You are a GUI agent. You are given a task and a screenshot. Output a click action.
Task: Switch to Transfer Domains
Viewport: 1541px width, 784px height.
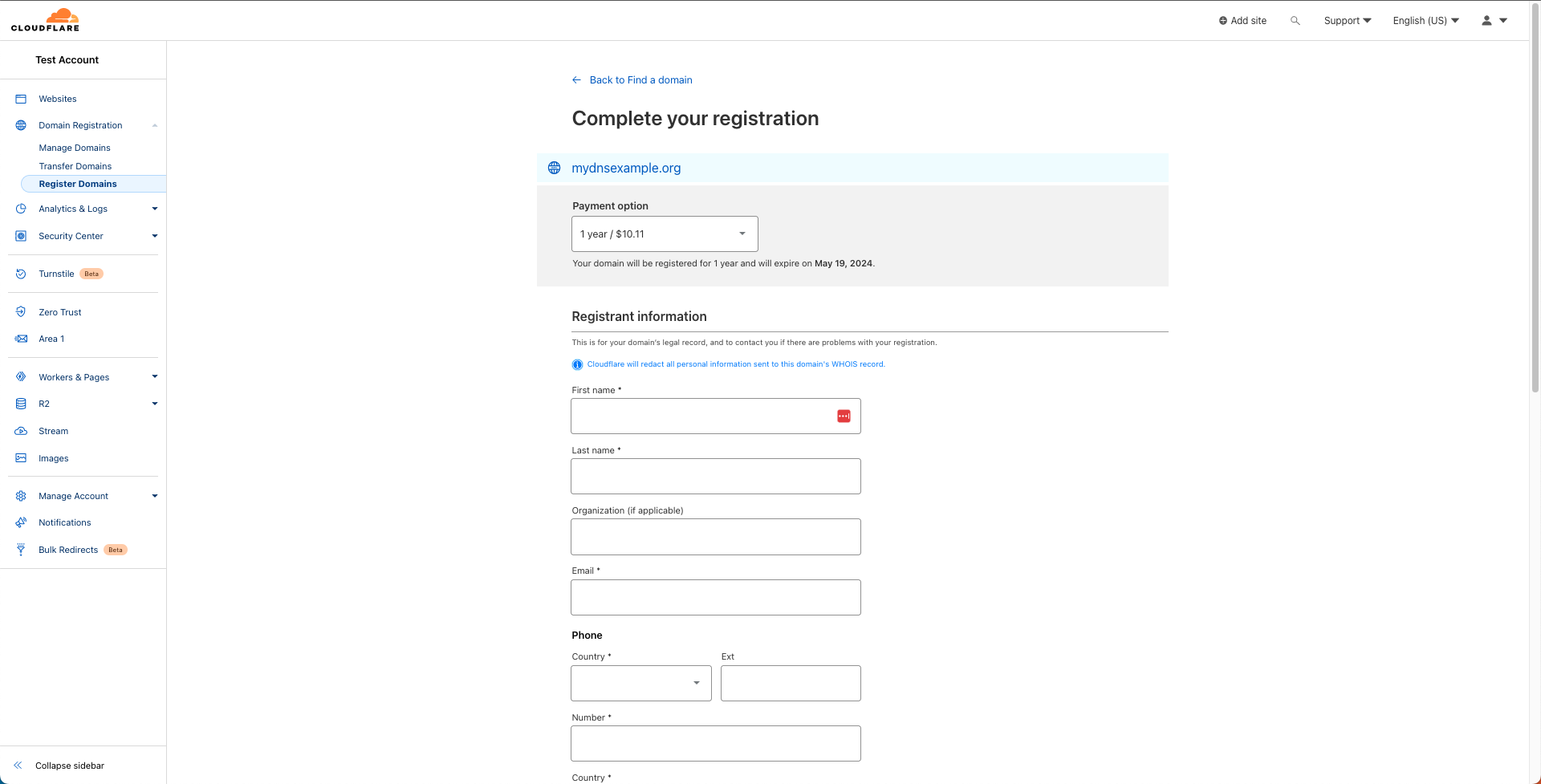click(75, 166)
